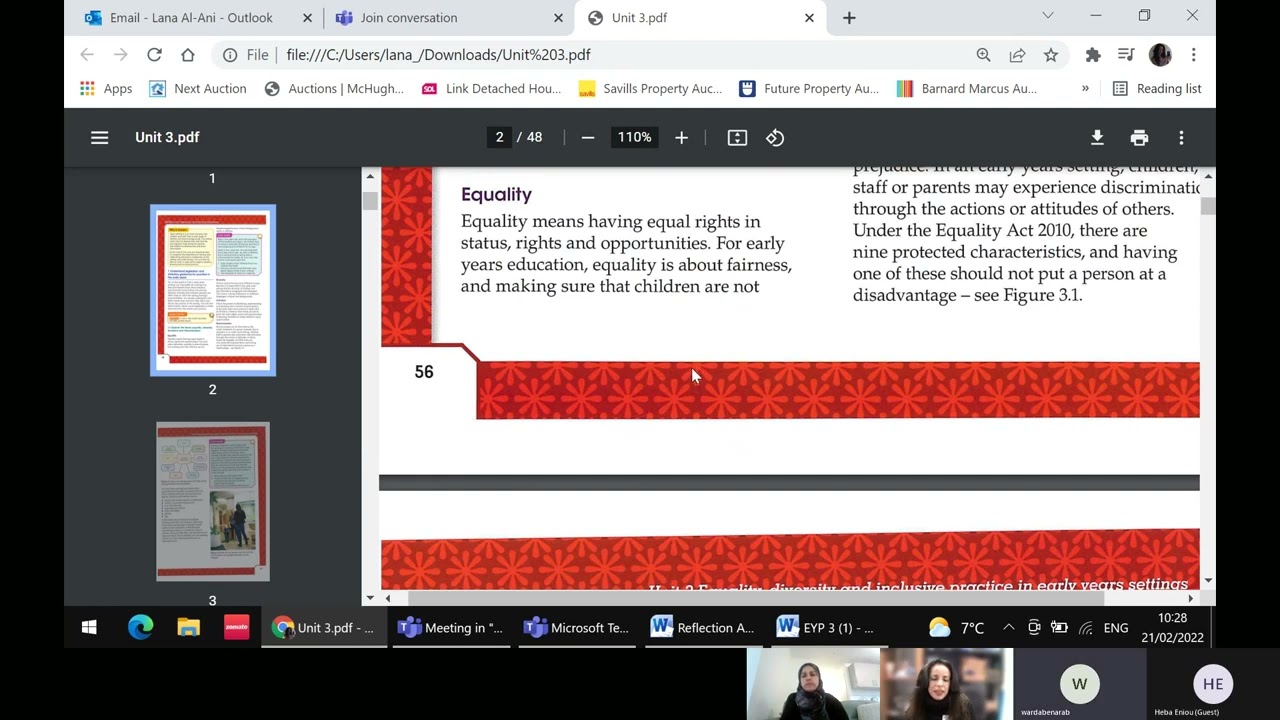The width and height of the screenshot is (1280, 720).
Task: Bookmark this page with the star
Action: (1051, 55)
